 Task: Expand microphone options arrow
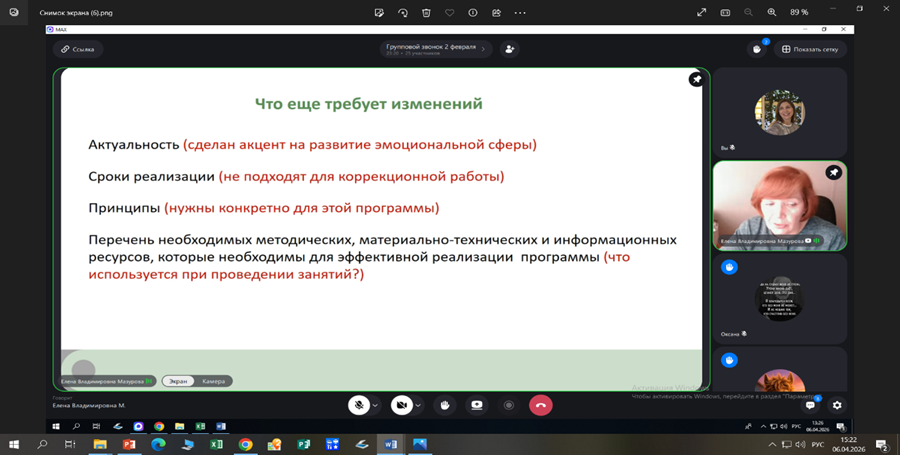coord(375,405)
